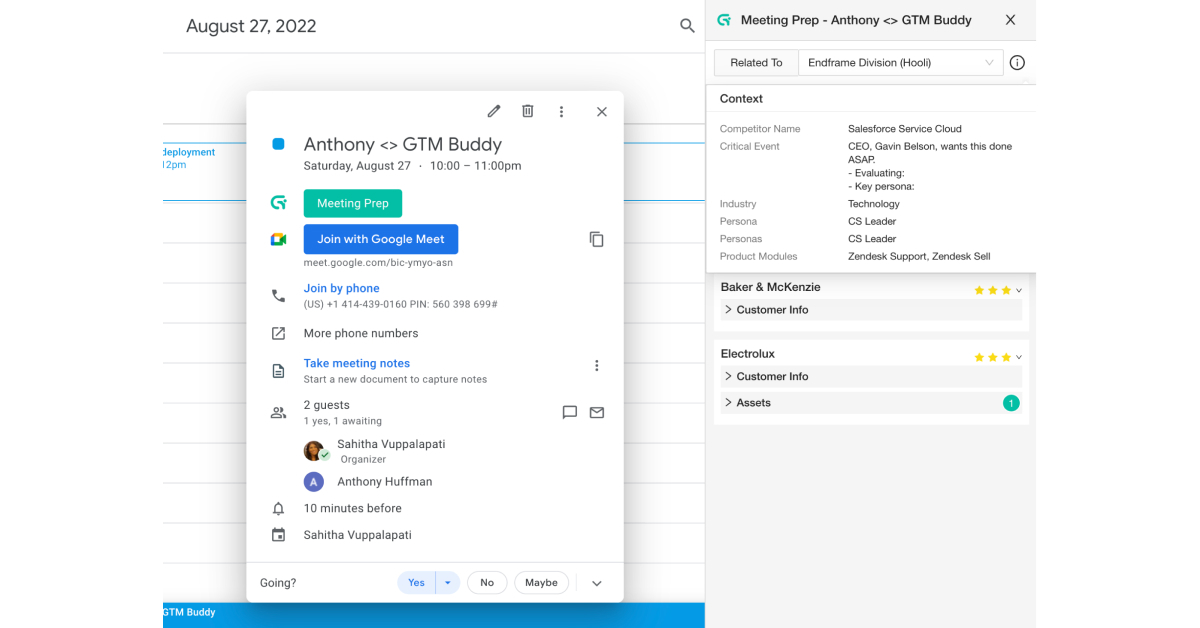
Task: Mark attendance as No
Action: coord(486,582)
